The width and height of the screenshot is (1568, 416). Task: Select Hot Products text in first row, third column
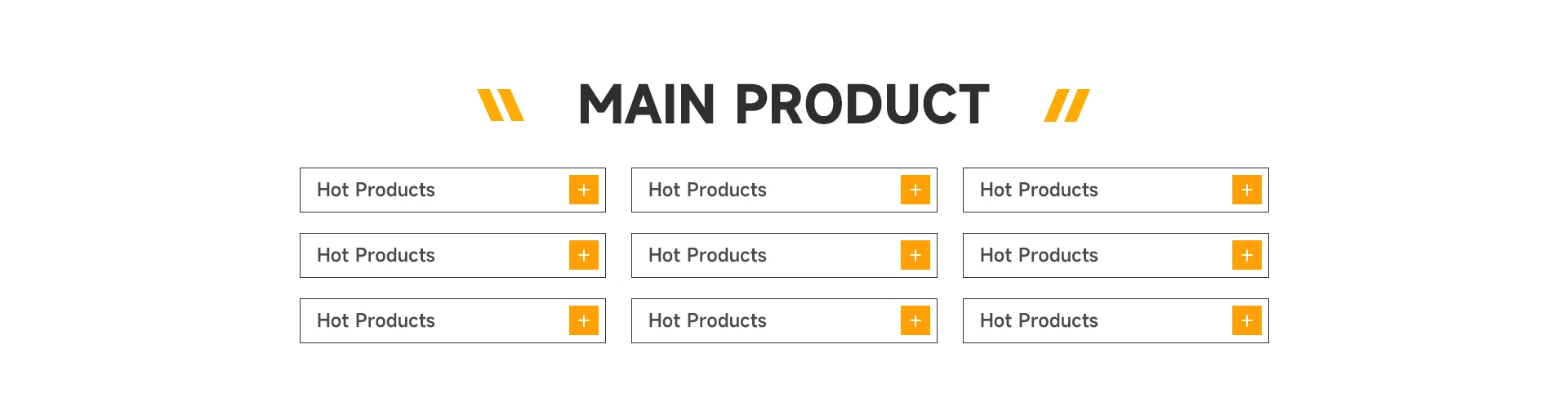pyautogui.click(x=1039, y=190)
